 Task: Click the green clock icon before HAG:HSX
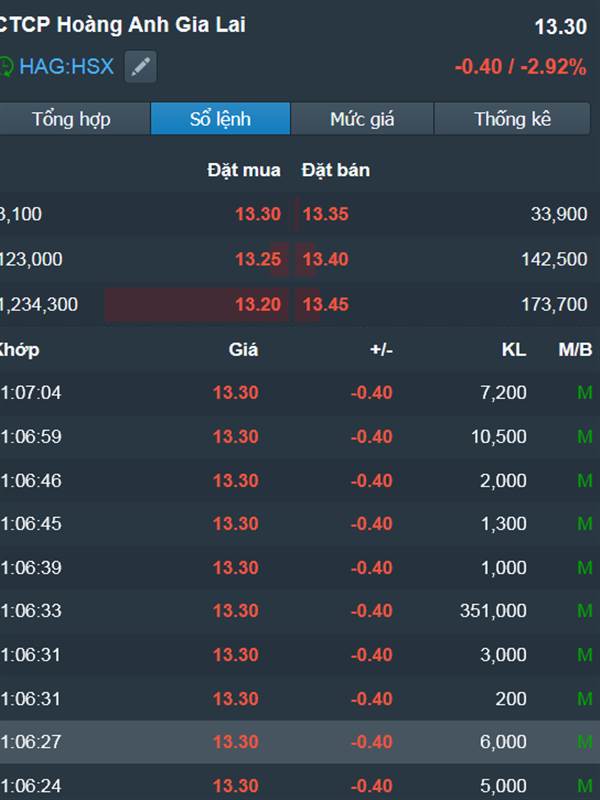[6, 67]
